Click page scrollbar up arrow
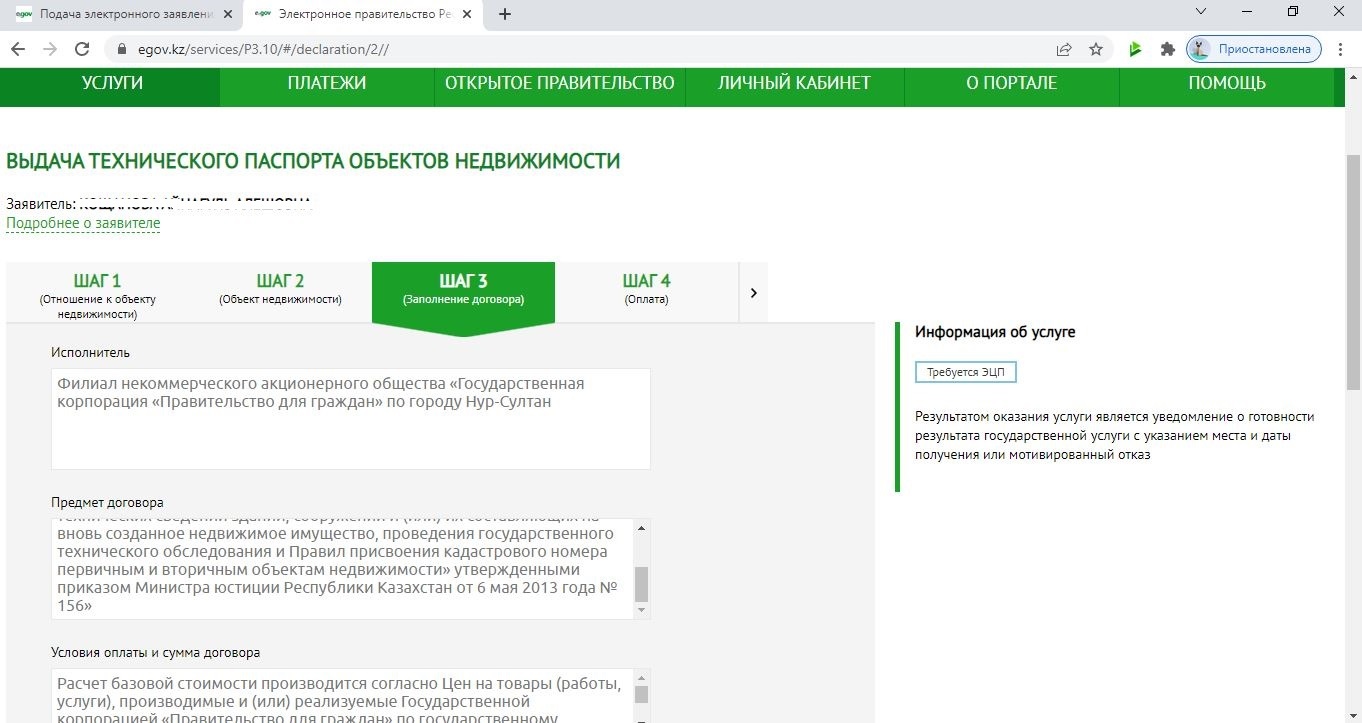 pyautogui.click(x=1354, y=76)
